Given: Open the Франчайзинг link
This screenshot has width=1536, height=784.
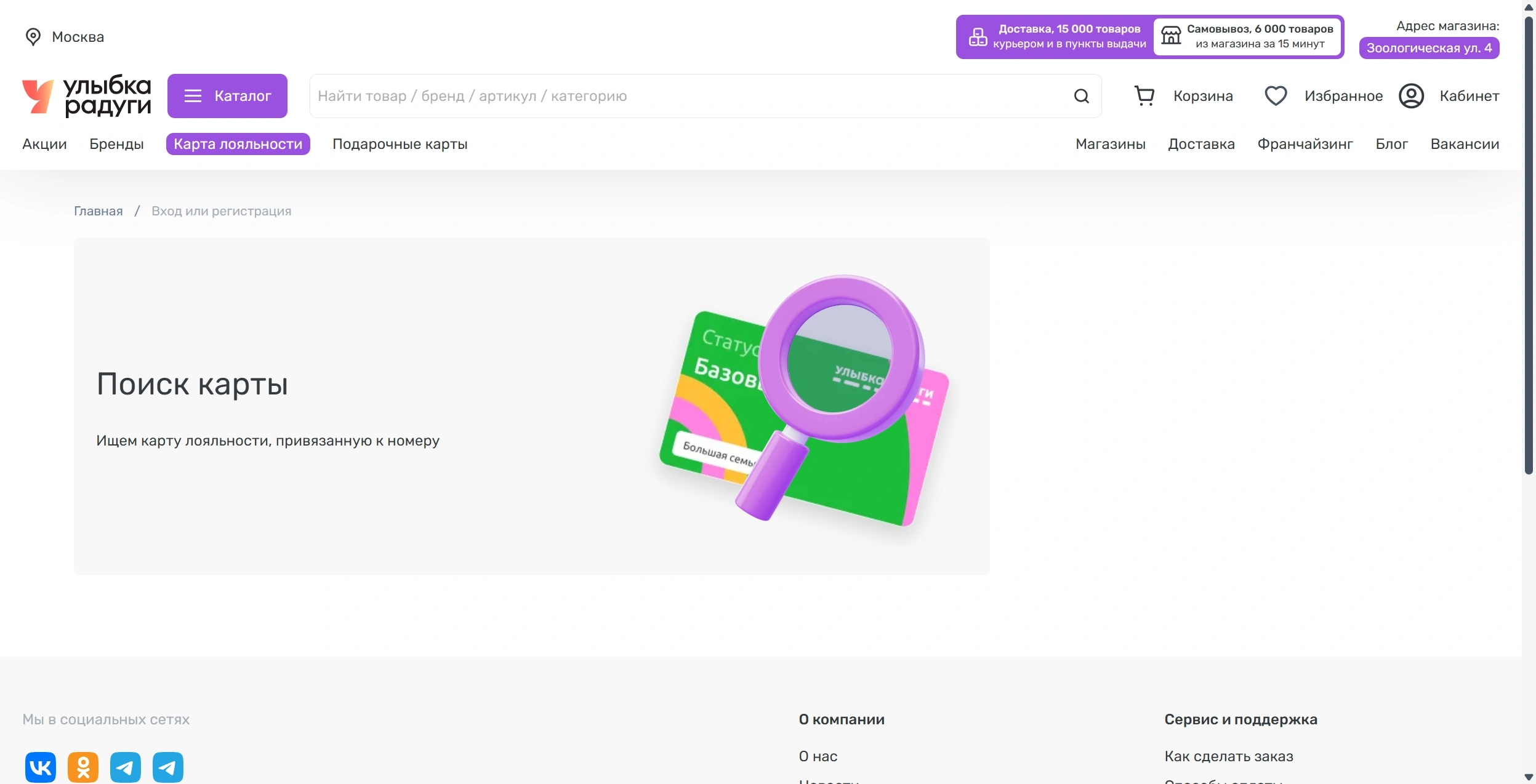Looking at the screenshot, I should tap(1305, 144).
